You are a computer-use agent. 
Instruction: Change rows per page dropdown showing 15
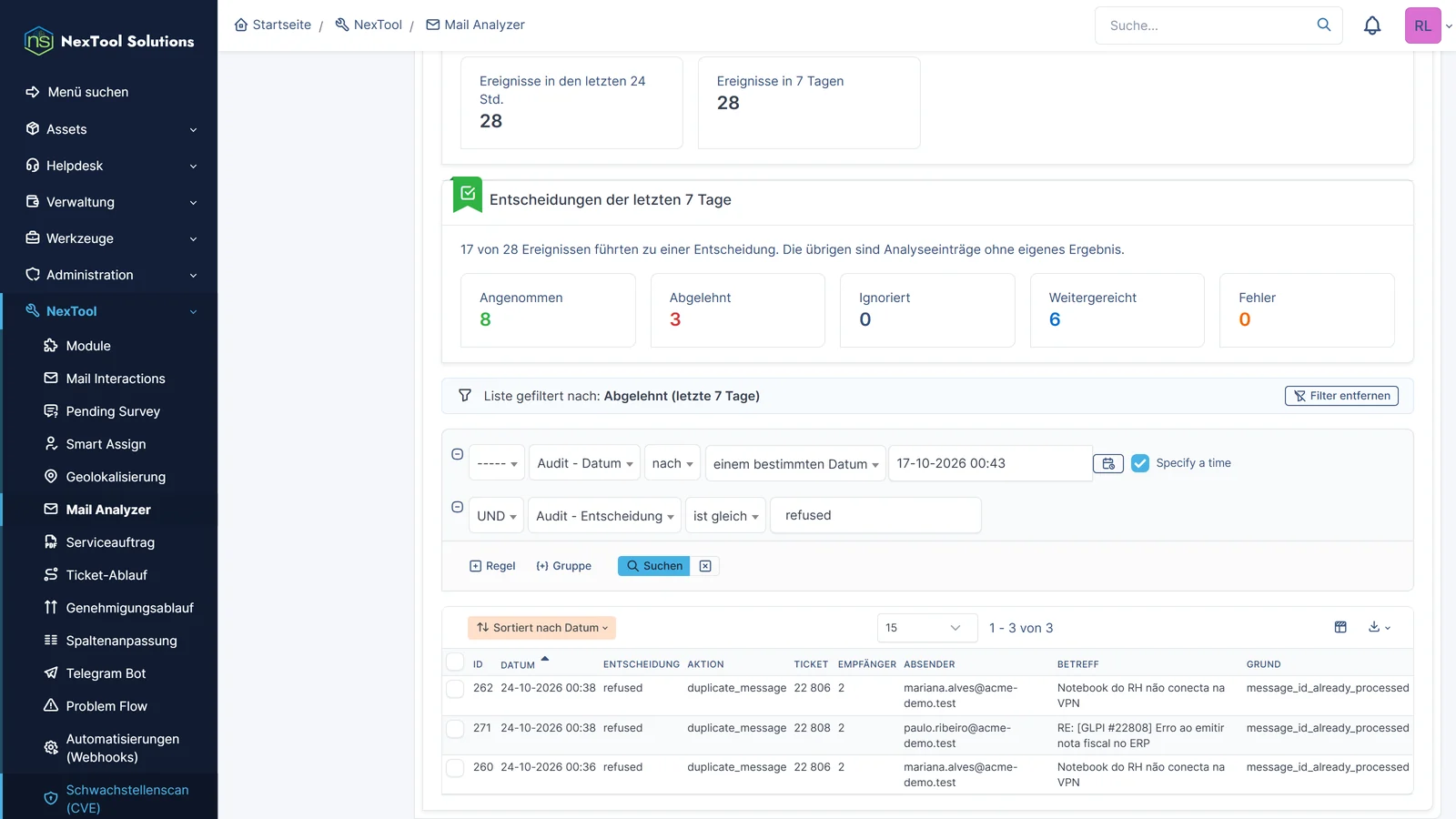pyautogui.click(x=927, y=628)
